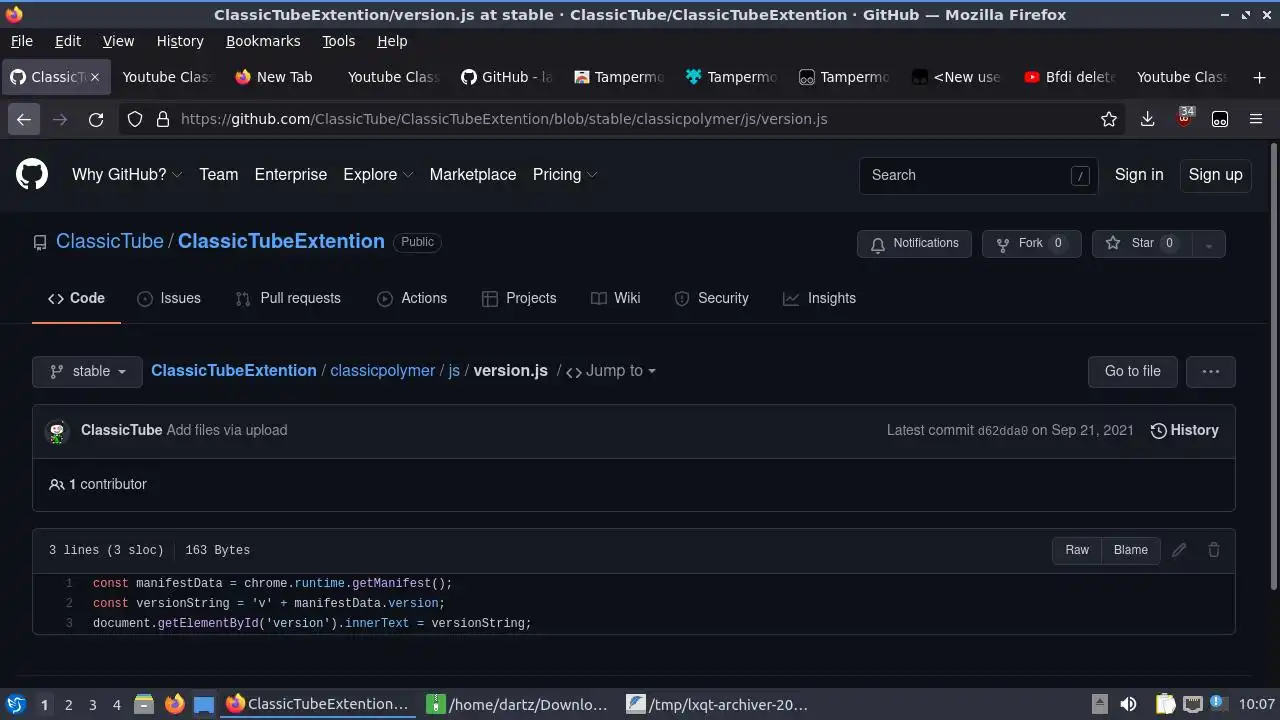Star the ClassicTubeExtention repository
The image size is (1280, 720).
(x=1141, y=244)
